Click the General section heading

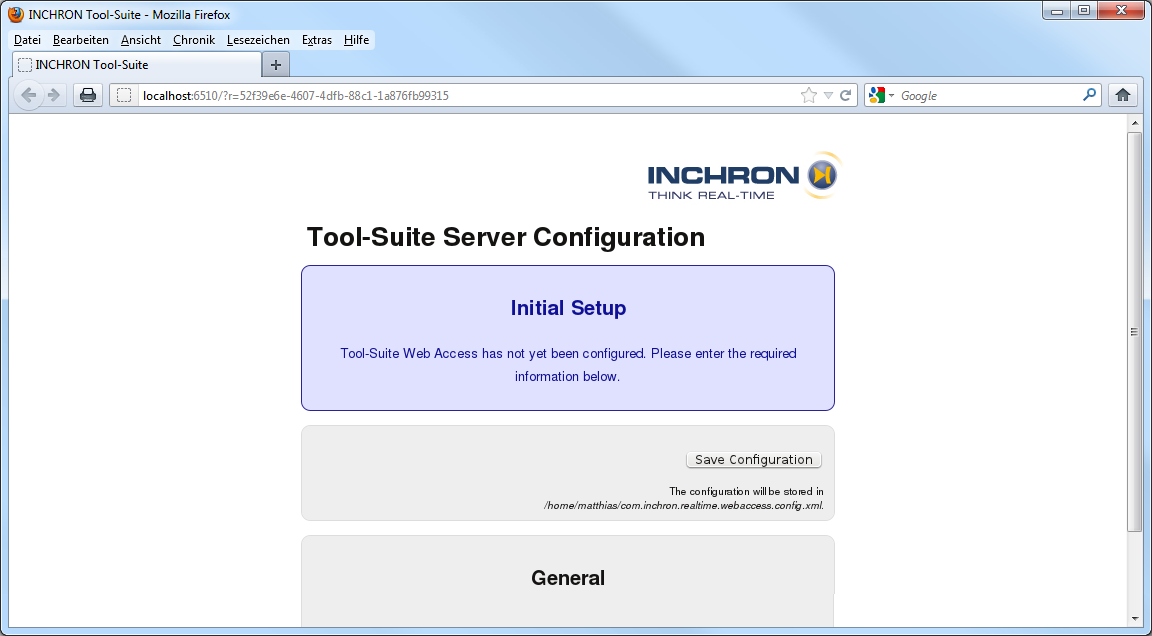click(568, 578)
